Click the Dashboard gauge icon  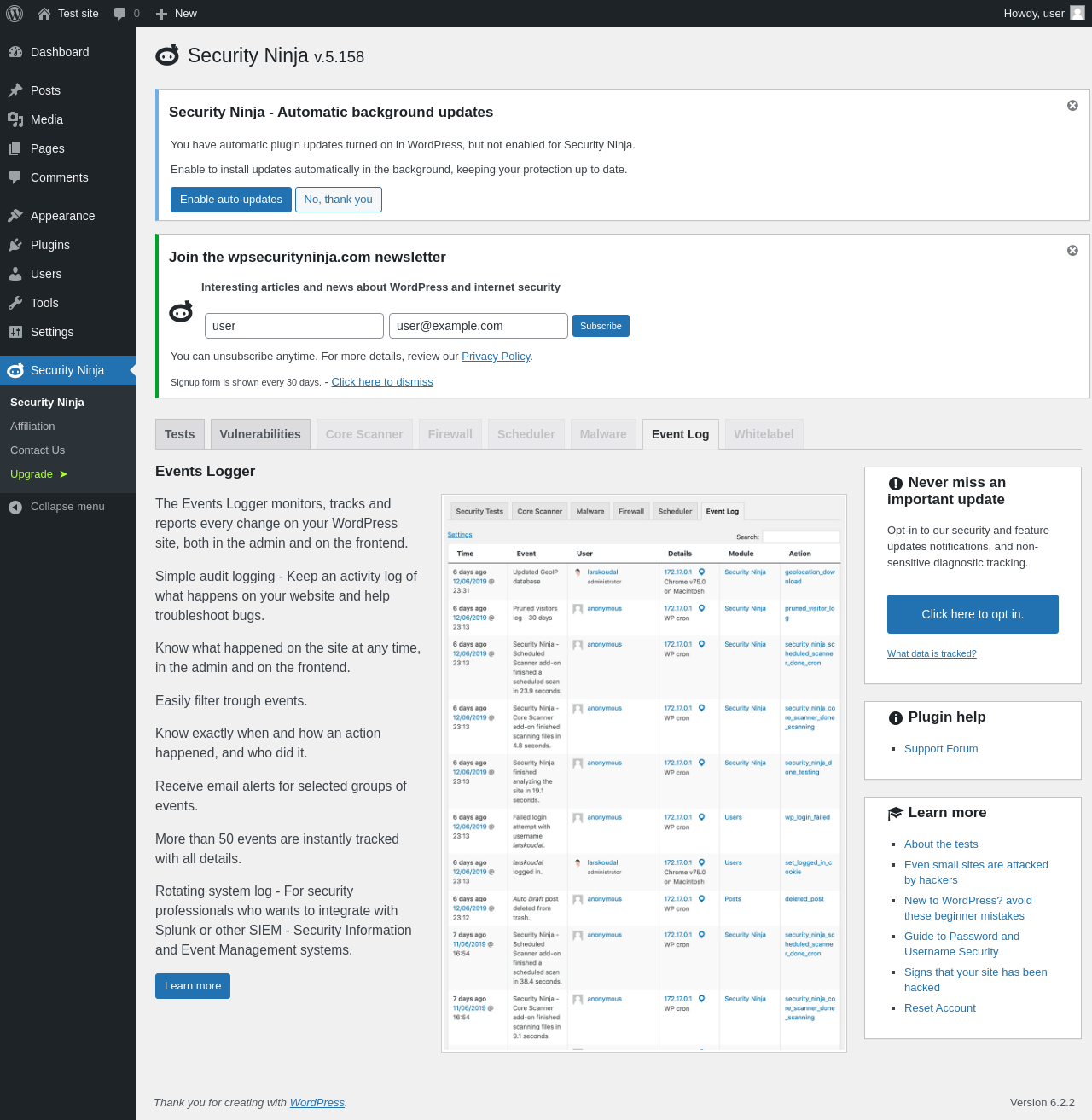pyautogui.click(x=15, y=52)
